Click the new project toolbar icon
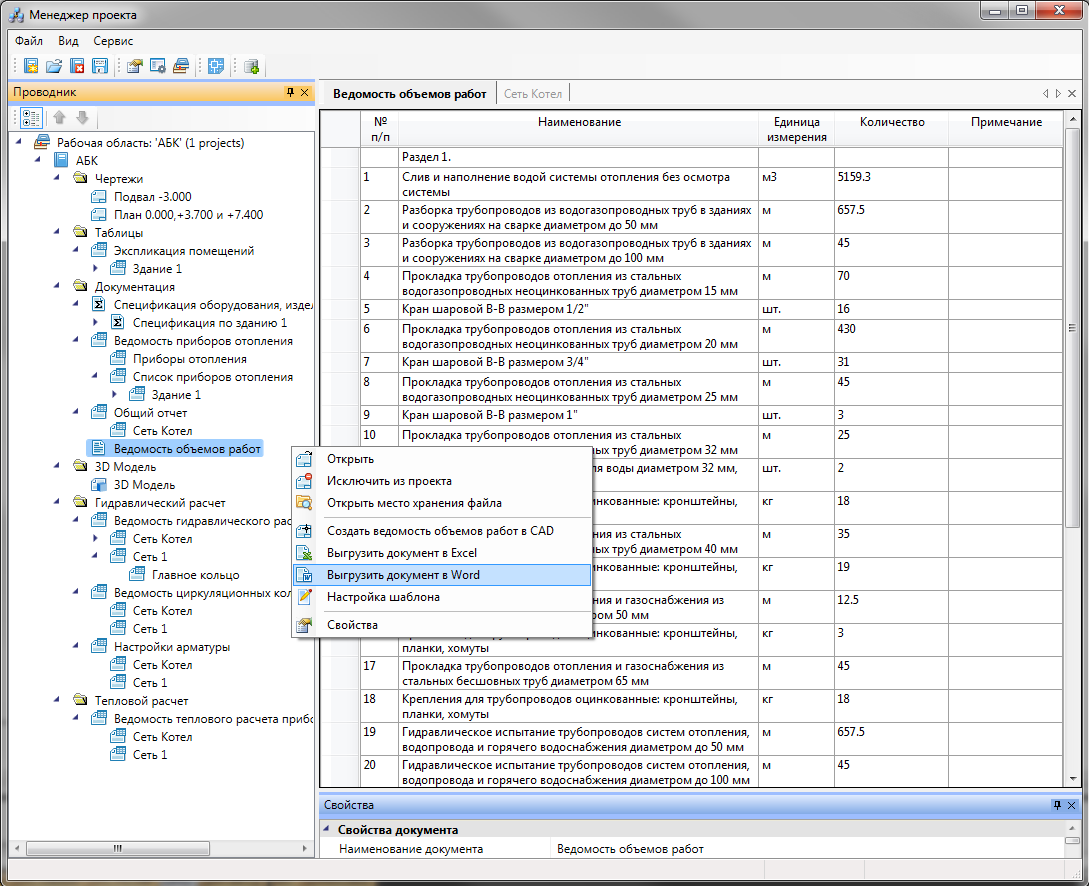 pyautogui.click(x=31, y=66)
